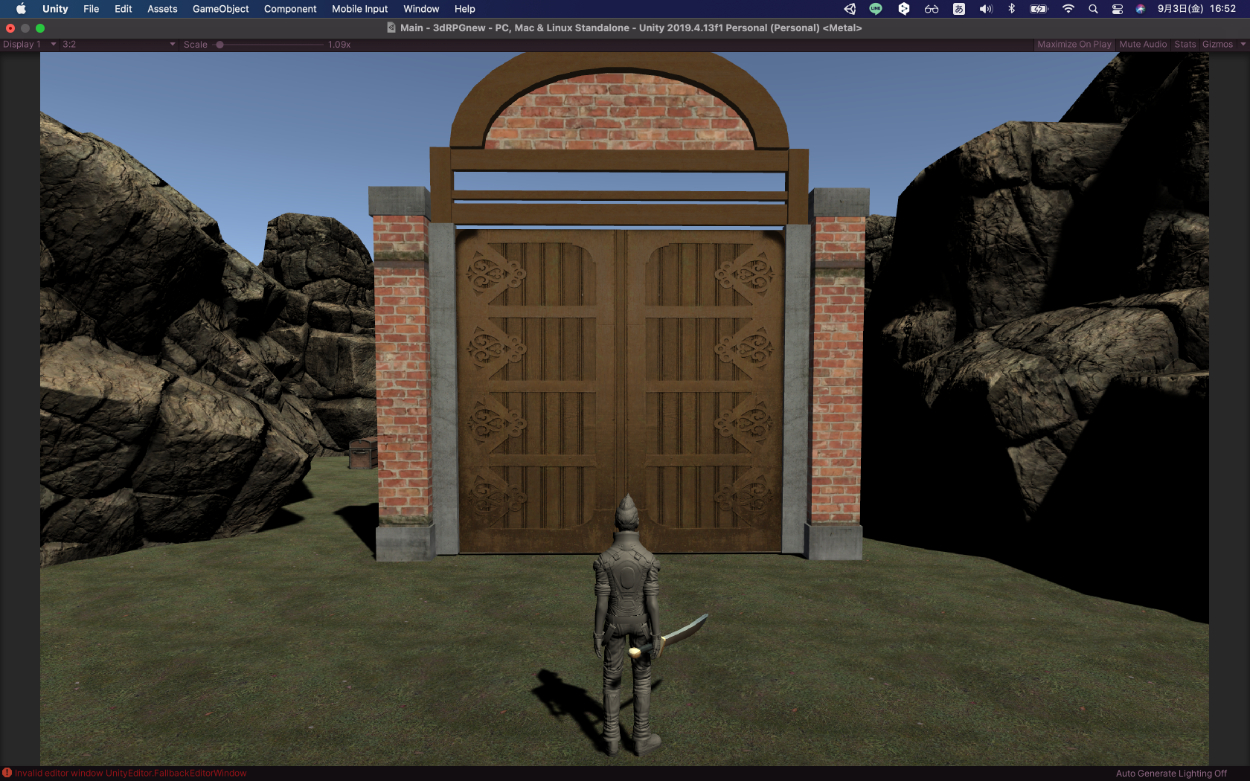Open the Mobile Input menu
Screen dimensions: 1250x781
pos(359,9)
